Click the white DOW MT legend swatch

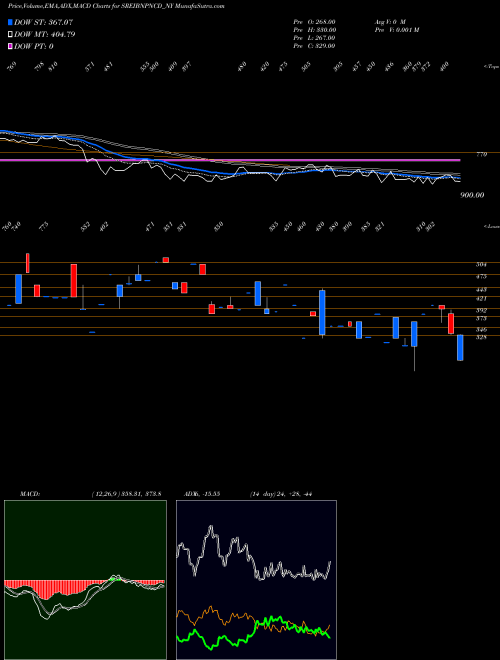(10, 35)
